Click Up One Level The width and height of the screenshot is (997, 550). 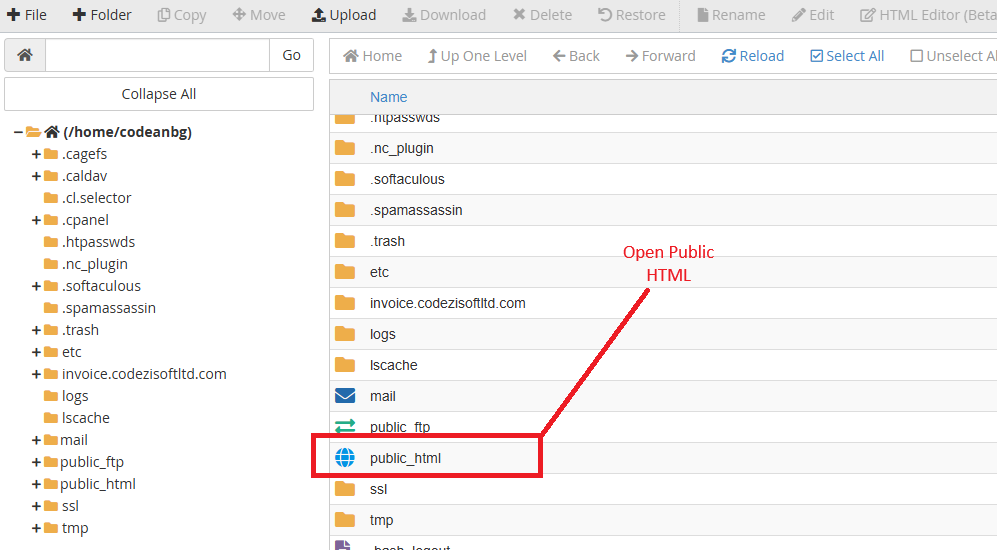pyautogui.click(x=477, y=56)
